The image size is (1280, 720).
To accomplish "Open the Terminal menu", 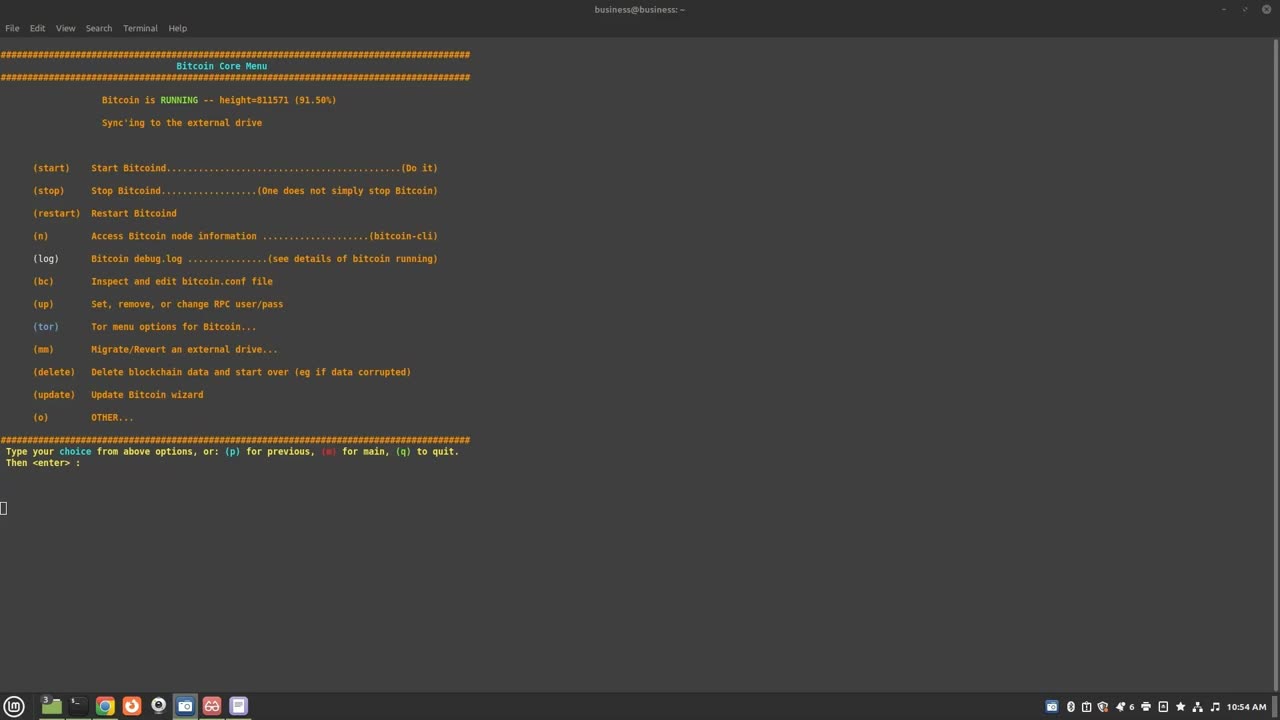I will (x=140, y=28).
